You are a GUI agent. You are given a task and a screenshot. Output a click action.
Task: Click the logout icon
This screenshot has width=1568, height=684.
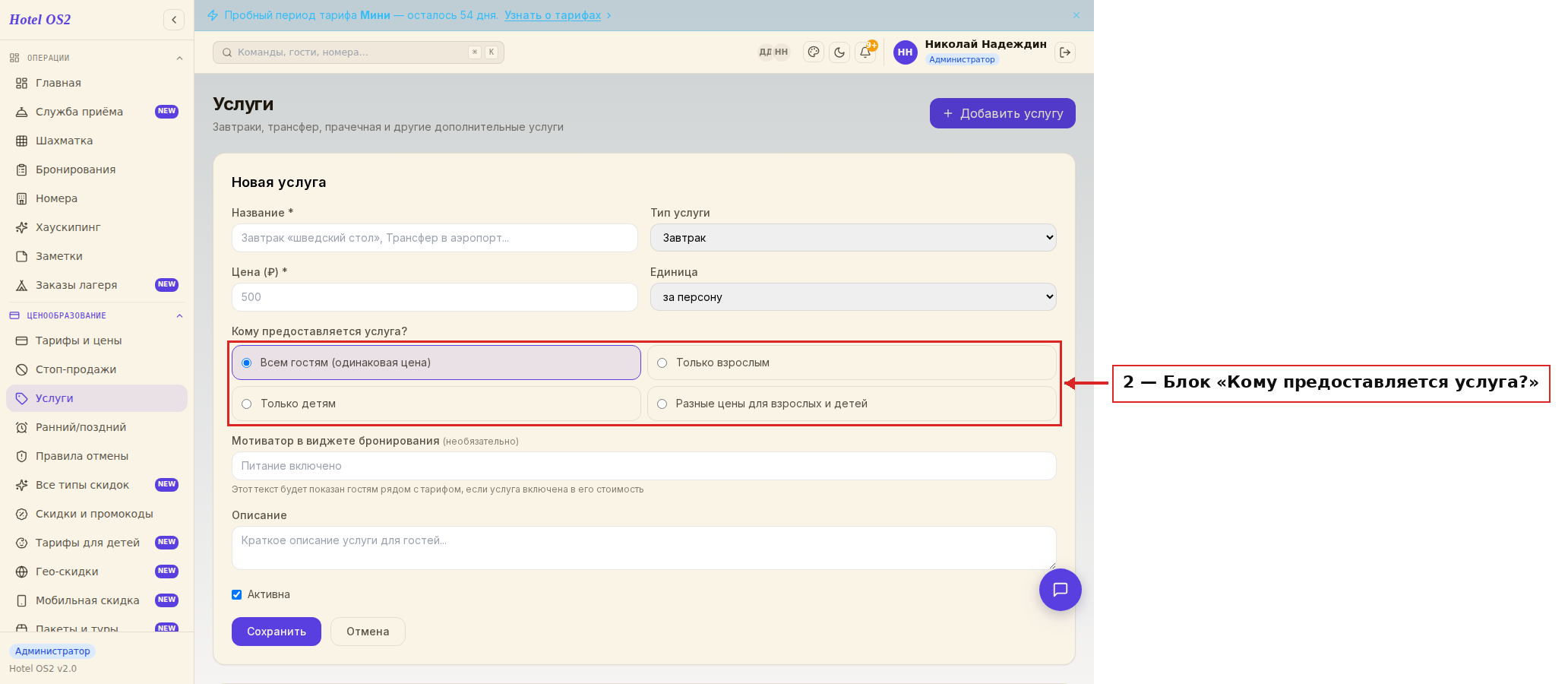[1065, 52]
